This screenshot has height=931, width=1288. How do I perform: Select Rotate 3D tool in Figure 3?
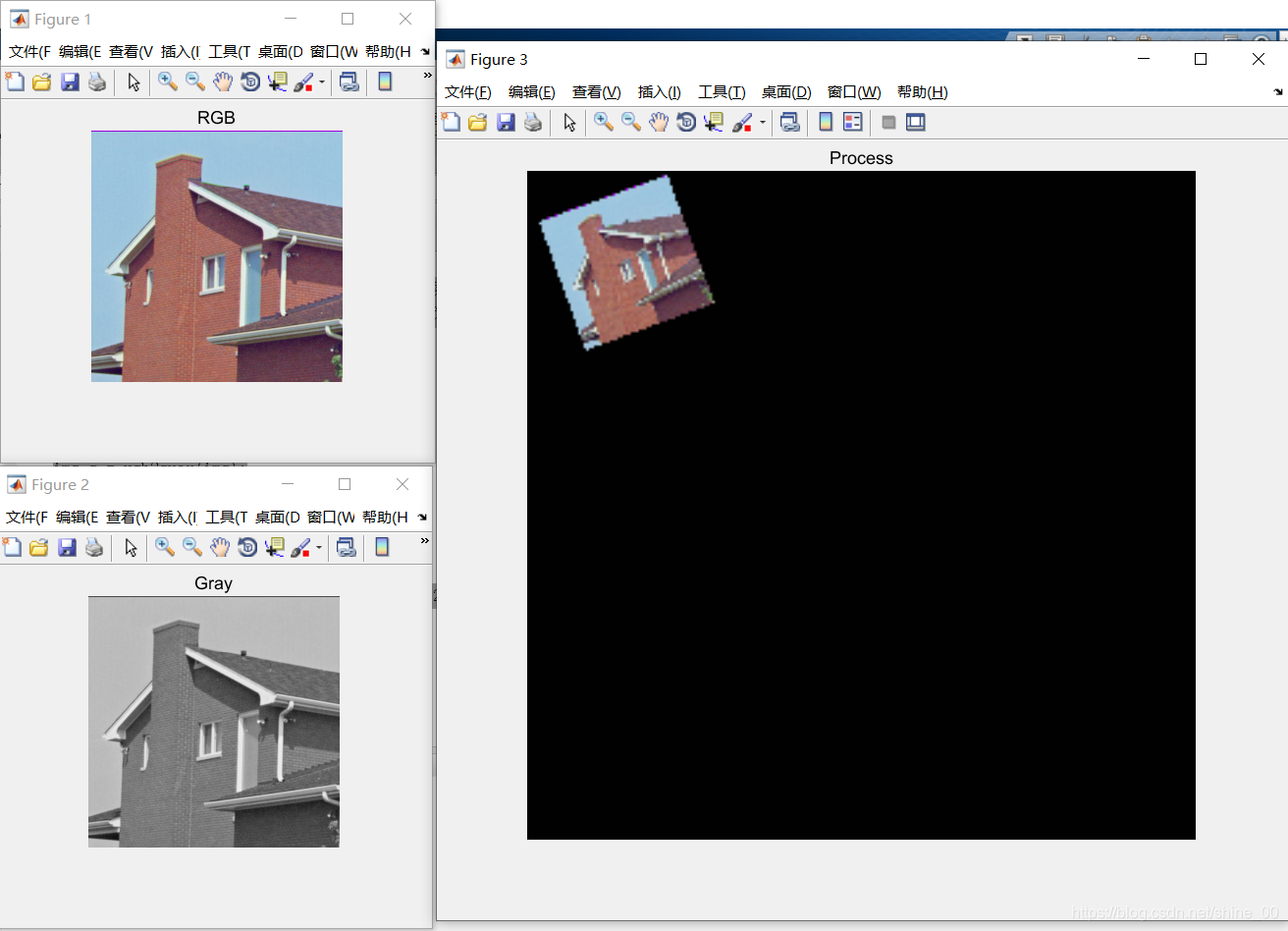tap(686, 122)
